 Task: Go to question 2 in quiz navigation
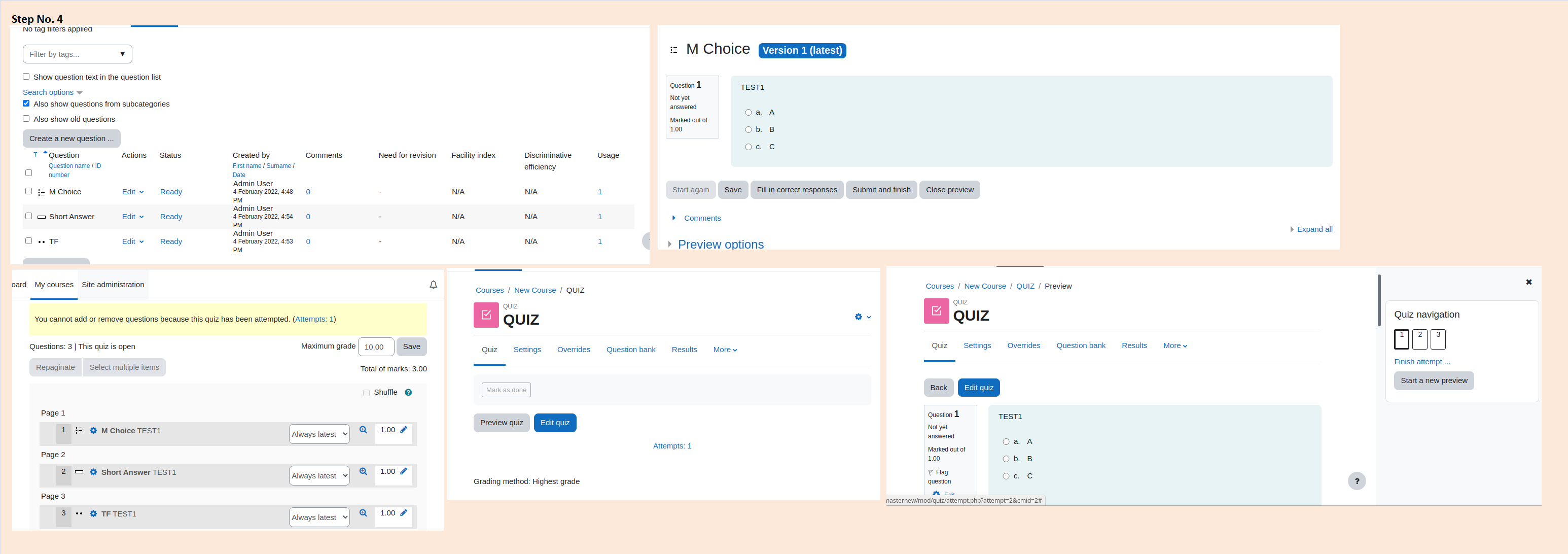click(1419, 339)
